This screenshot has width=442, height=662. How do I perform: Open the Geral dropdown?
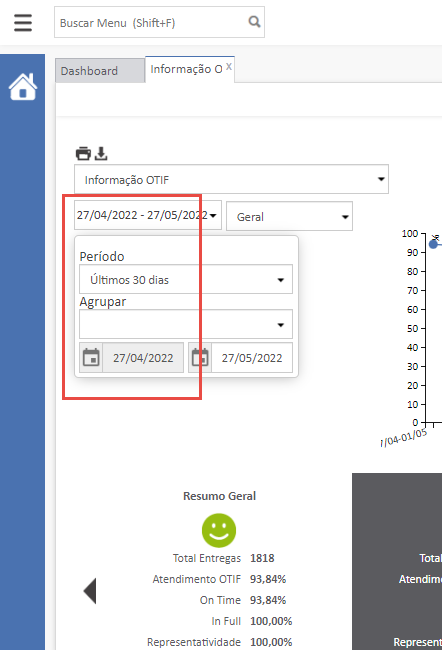pos(289,217)
